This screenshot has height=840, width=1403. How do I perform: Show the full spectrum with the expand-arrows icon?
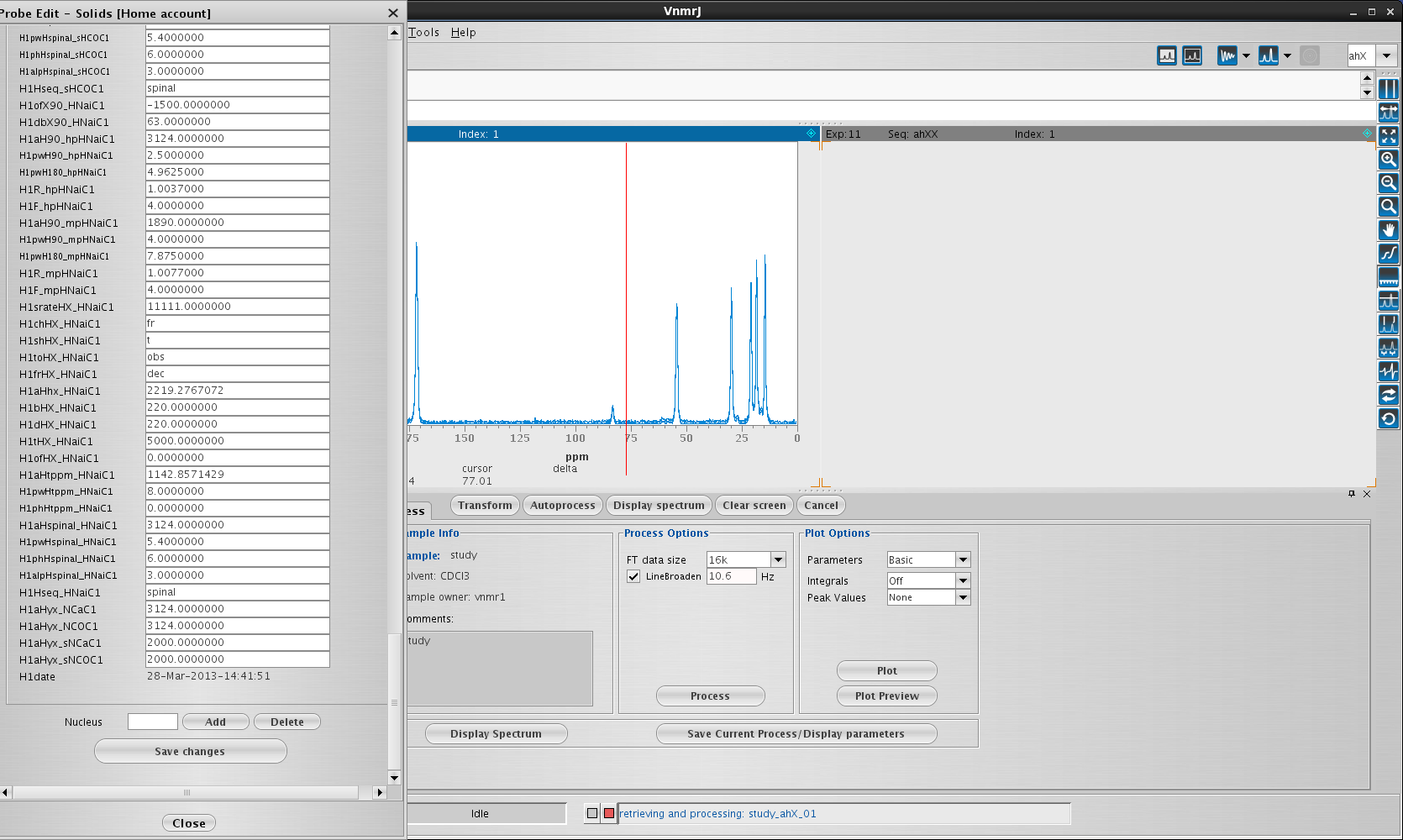[1389, 135]
